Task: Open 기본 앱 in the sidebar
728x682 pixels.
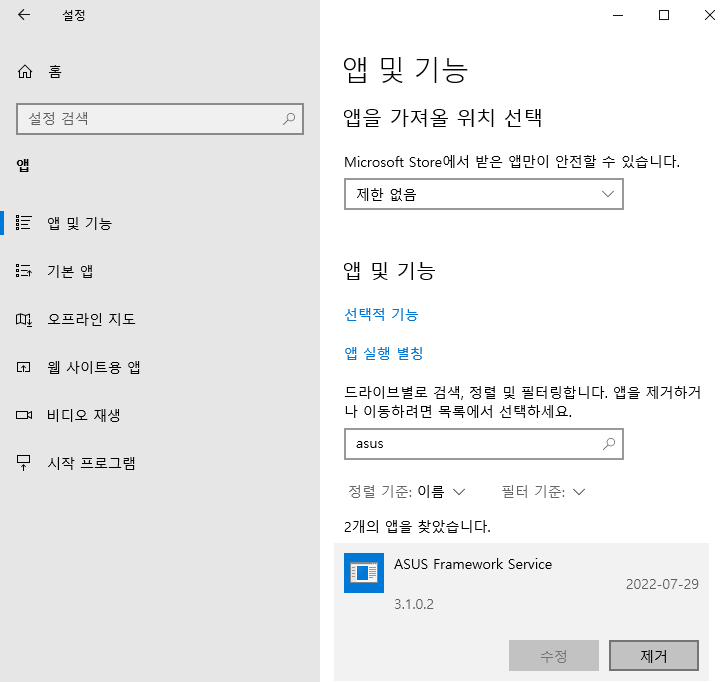Action: pyautogui.click(x=70, y=271)
